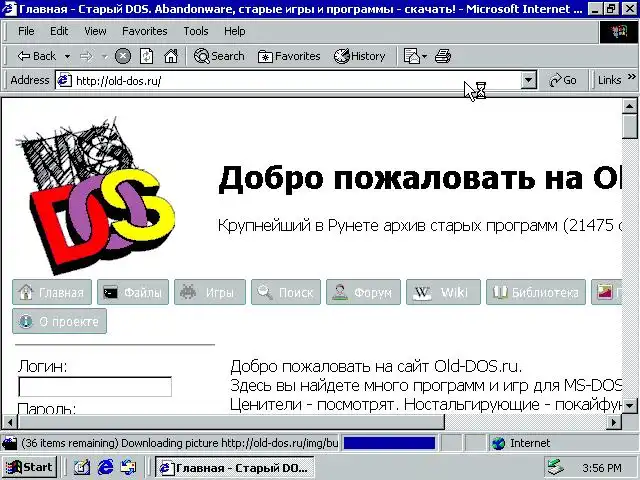Click the Show Desktop quick launch icon
The width and height of the screenshot is (640, 480).
pos(82,467)
